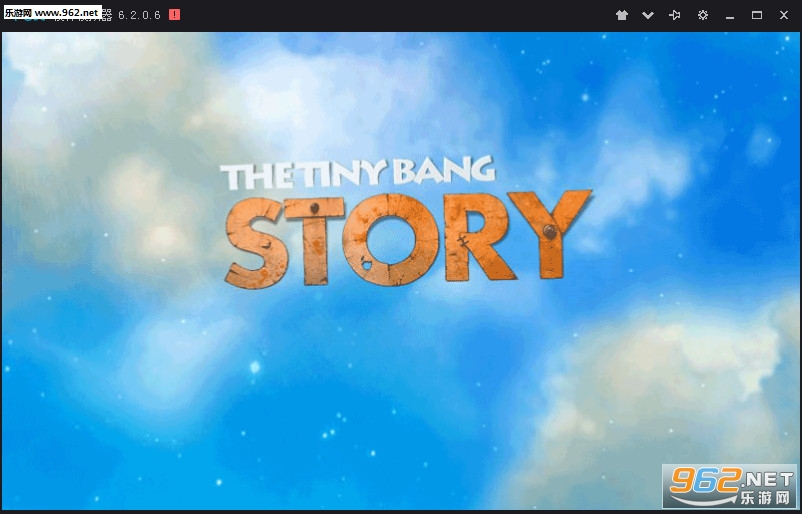Click the red exclamation alert icon
The image size is (802, 514).
point(174,15)
